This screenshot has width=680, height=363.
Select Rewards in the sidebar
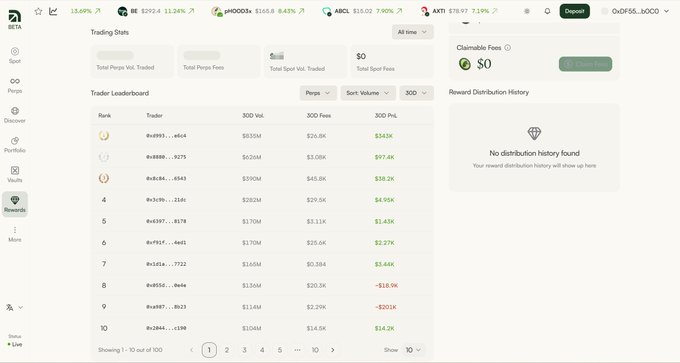click(15, 204)
